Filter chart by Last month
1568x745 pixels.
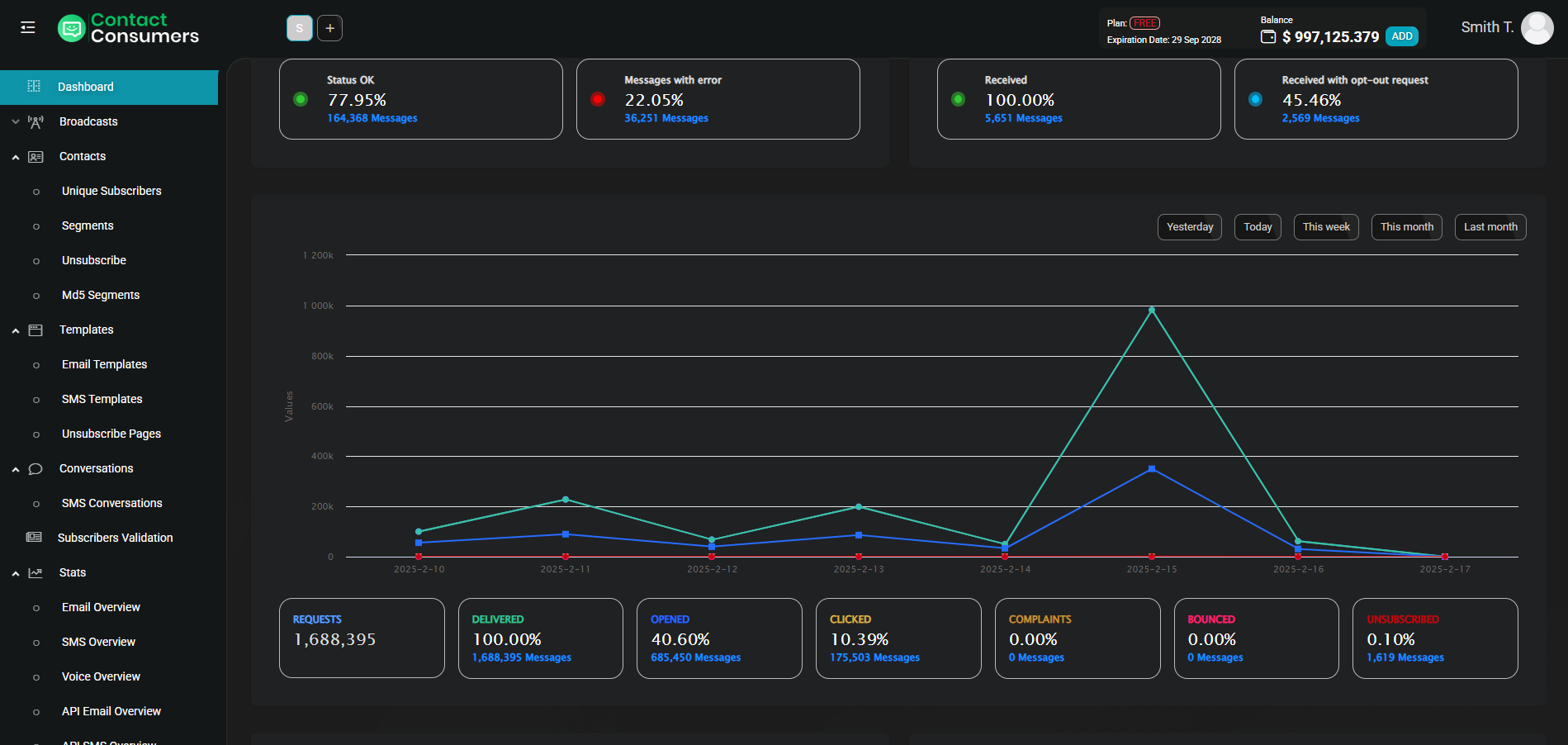click(1490, 227)
